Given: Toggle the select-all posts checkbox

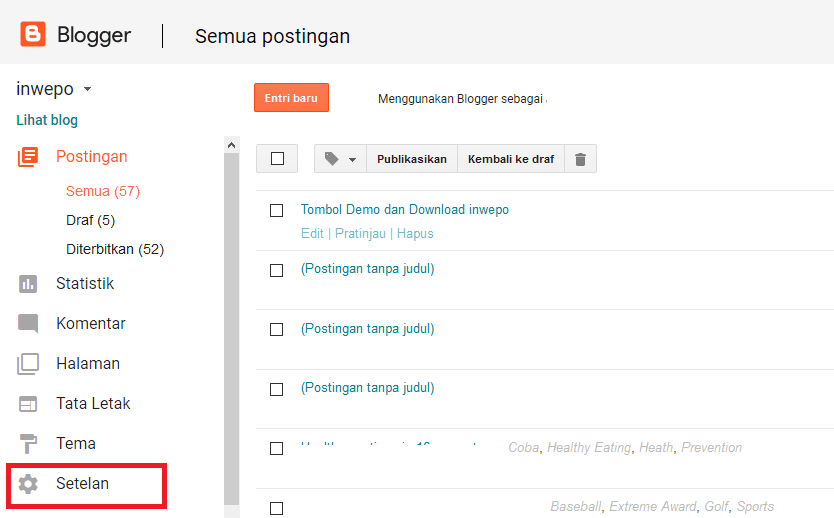Looking at the screenshot, I should pos(277,159).
